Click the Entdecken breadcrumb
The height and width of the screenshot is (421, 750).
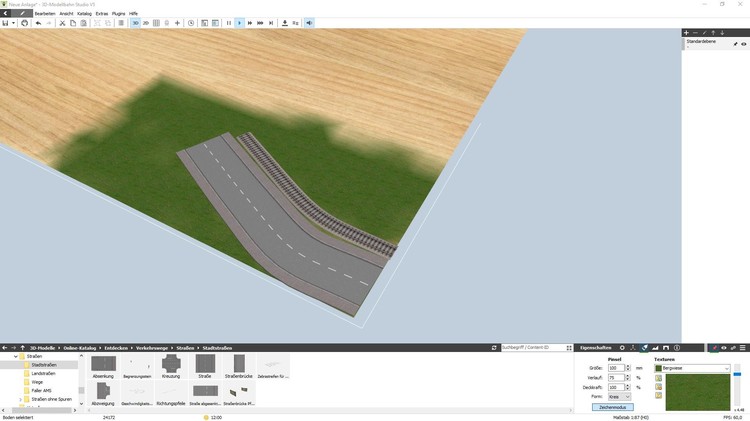(x=116, y=348)
